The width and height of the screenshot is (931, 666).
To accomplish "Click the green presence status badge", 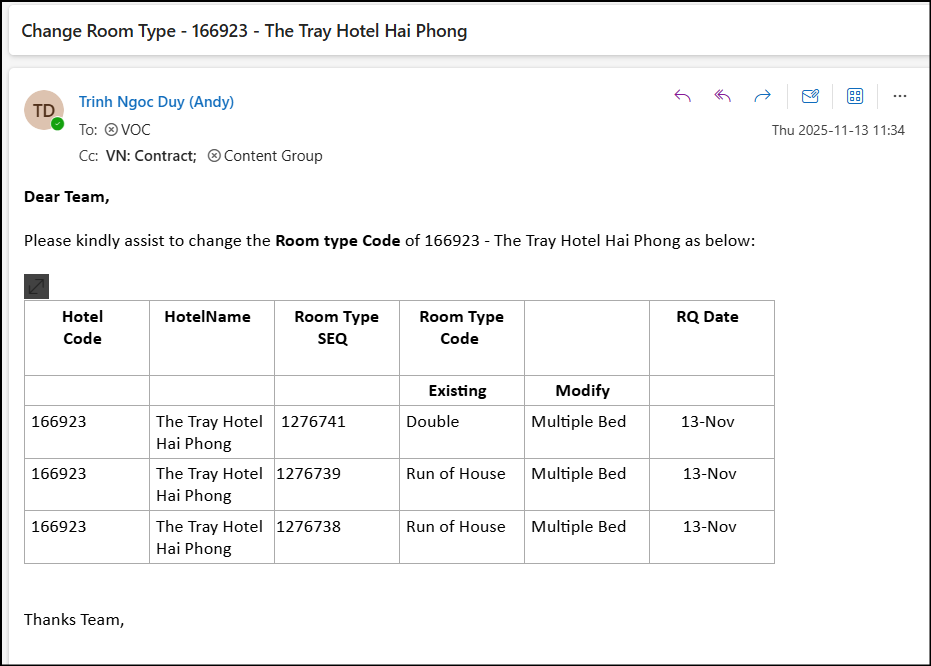I will click(58, 124).
